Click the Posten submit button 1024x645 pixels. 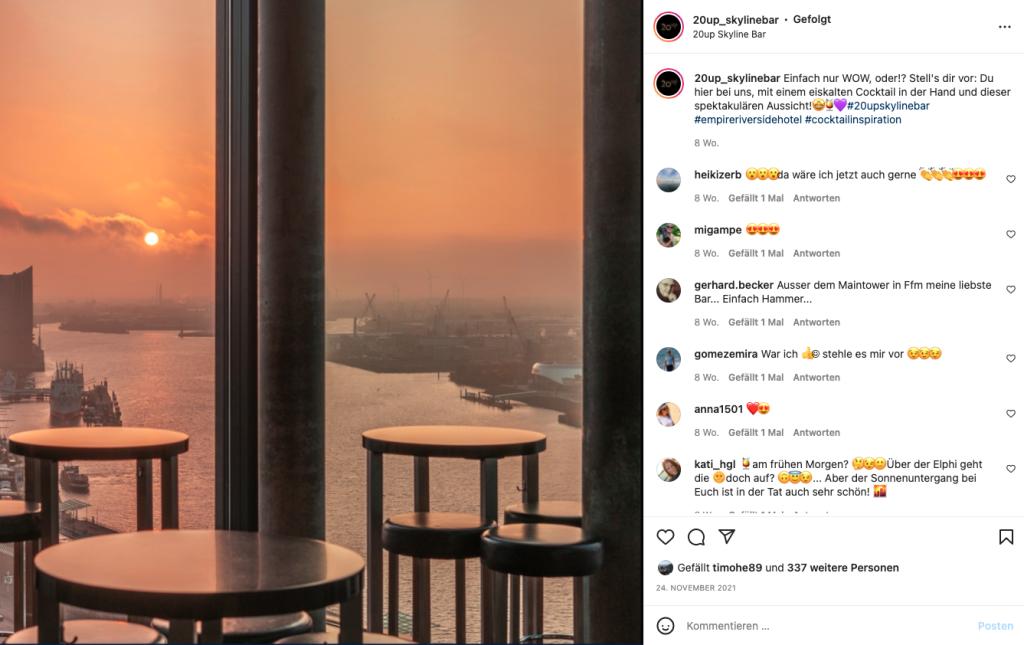click(995, 625)
